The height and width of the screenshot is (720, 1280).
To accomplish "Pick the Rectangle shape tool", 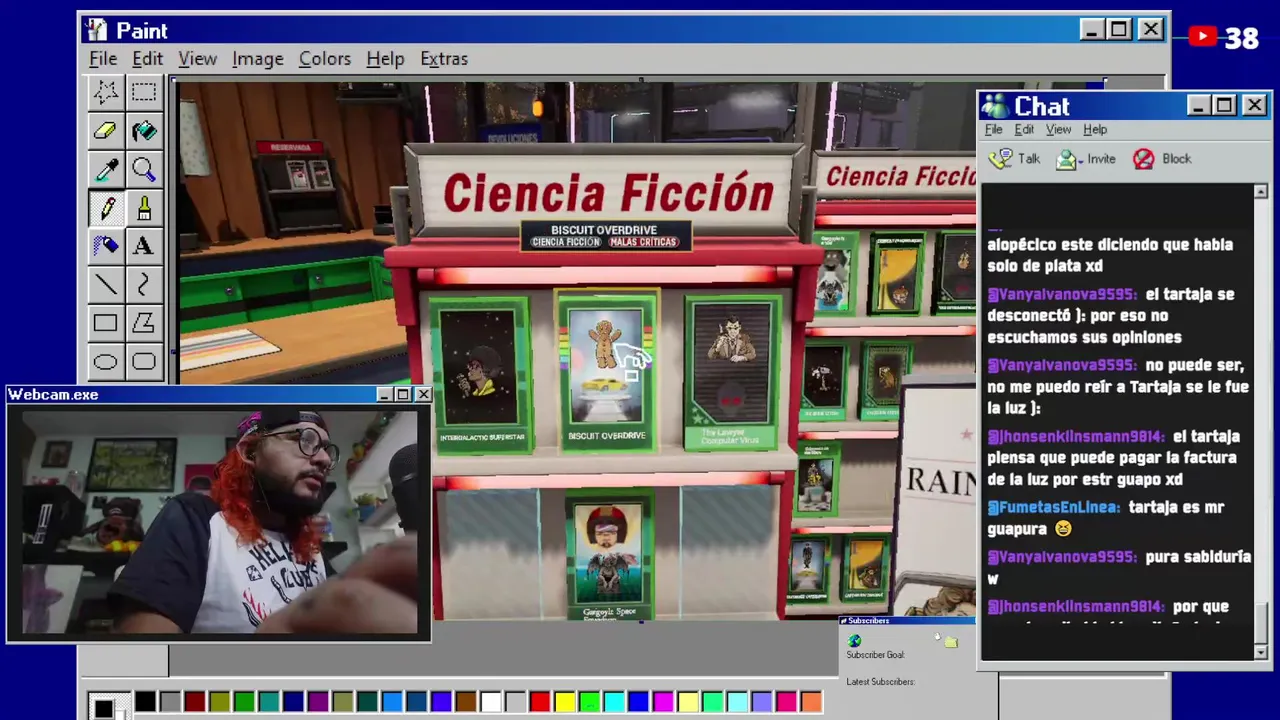I will coord(105,323).
